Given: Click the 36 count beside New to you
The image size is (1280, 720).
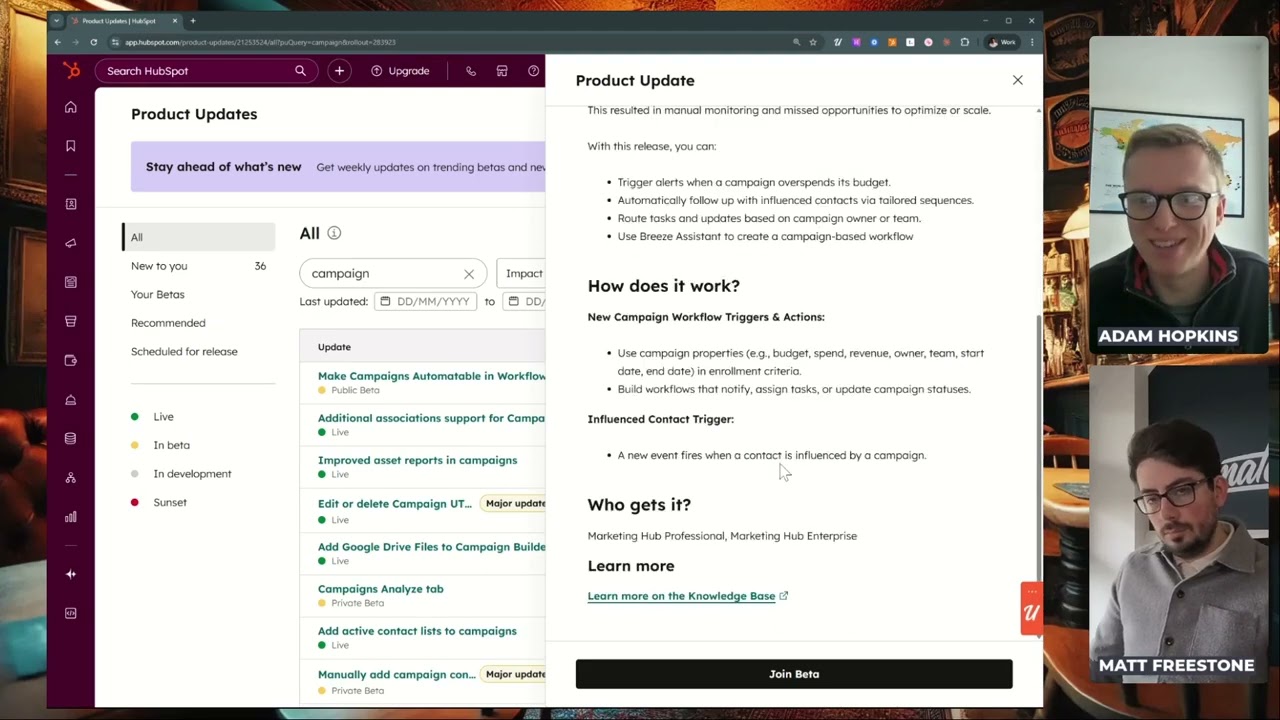Looking at the screenshot, I should click(x=260, y=266).
